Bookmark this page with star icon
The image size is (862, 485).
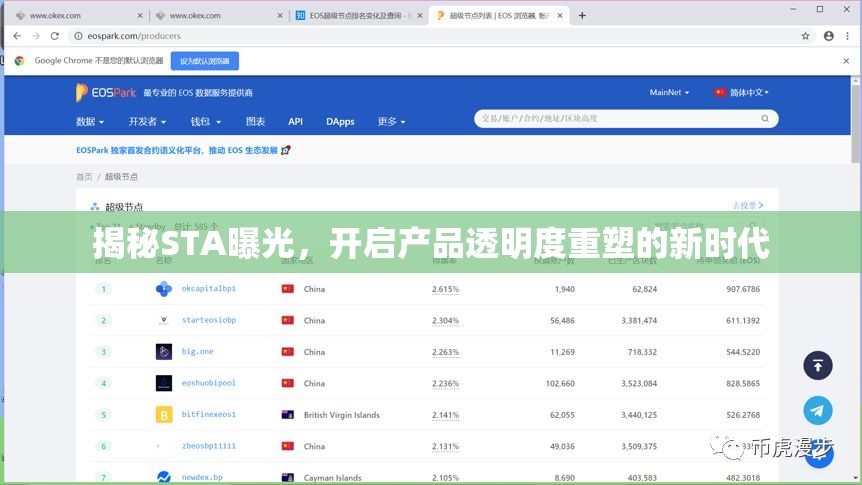pyautogui.click(x=805, y=36)
